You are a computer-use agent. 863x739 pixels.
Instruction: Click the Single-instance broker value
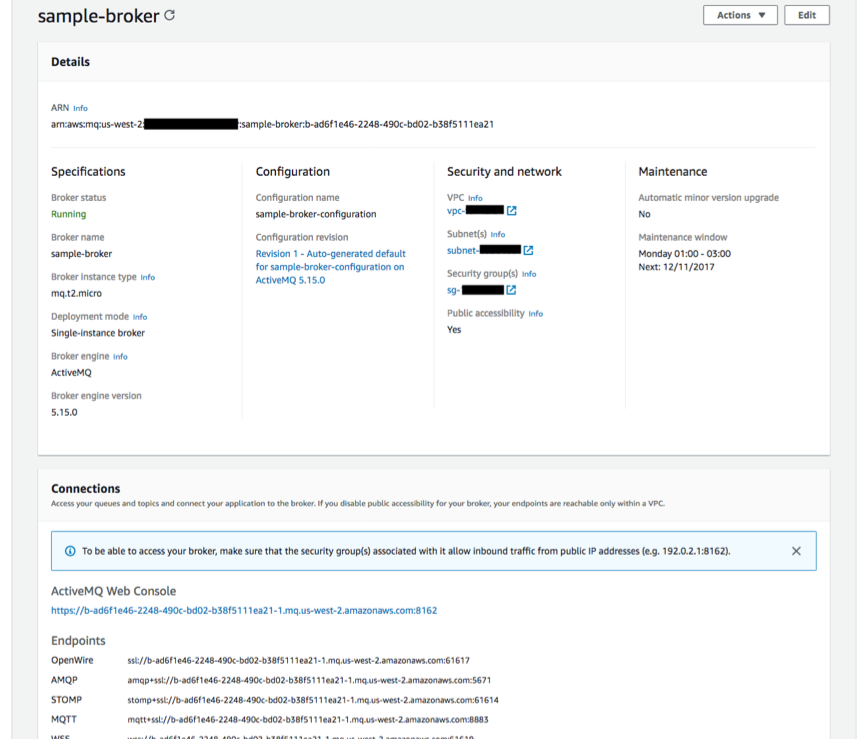click(x=98, y=333)
